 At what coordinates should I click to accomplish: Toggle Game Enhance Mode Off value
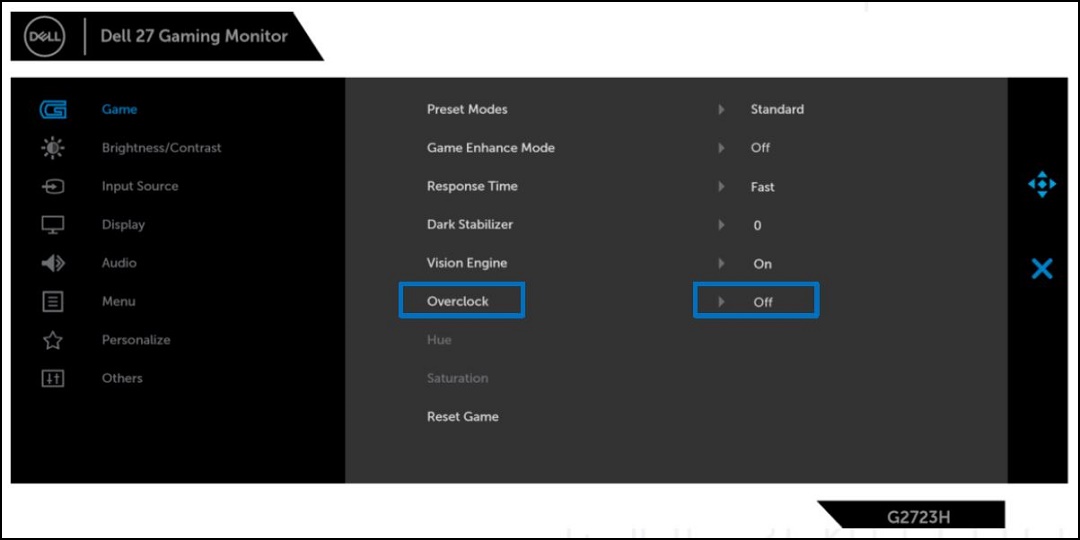click(x=760, y=148)
